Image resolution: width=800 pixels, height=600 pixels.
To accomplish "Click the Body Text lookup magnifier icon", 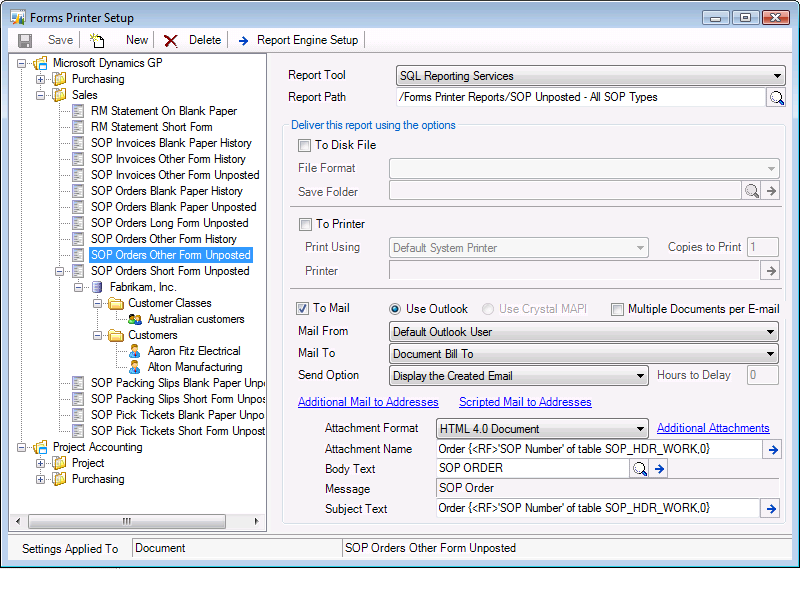I will click(x=640, y=469).
